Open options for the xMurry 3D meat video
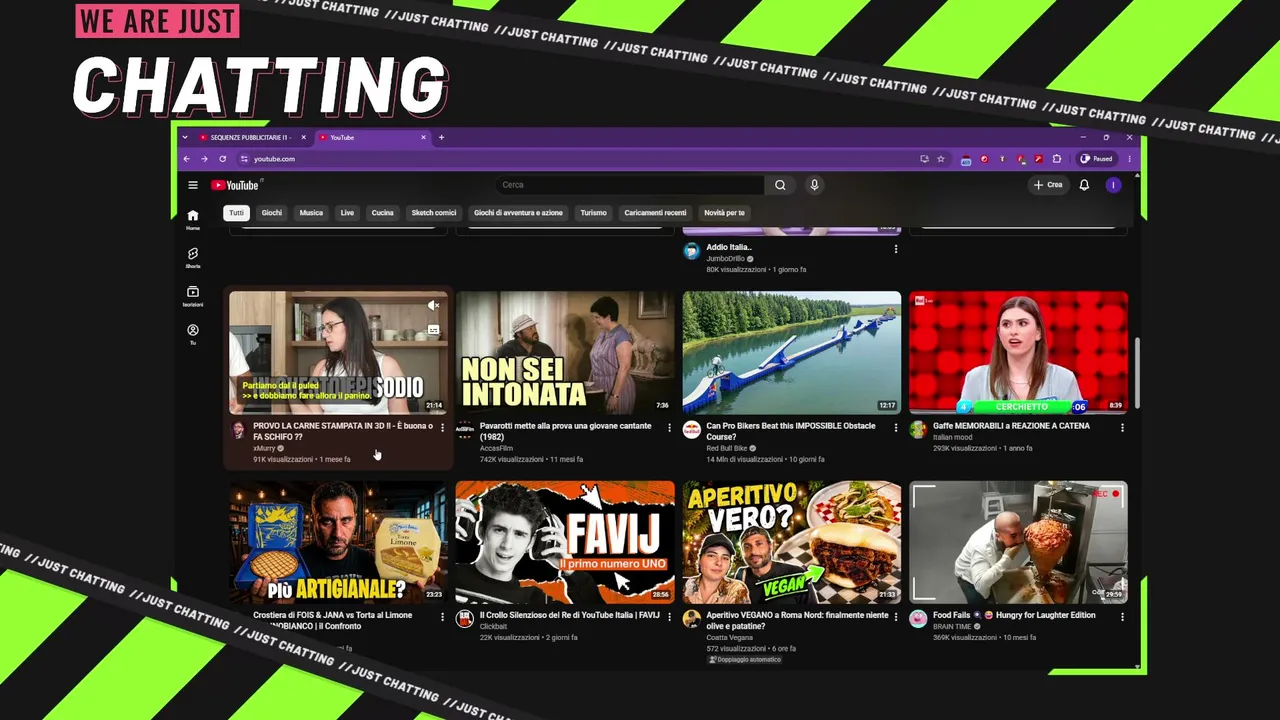1280x720 pixels. 443,428
